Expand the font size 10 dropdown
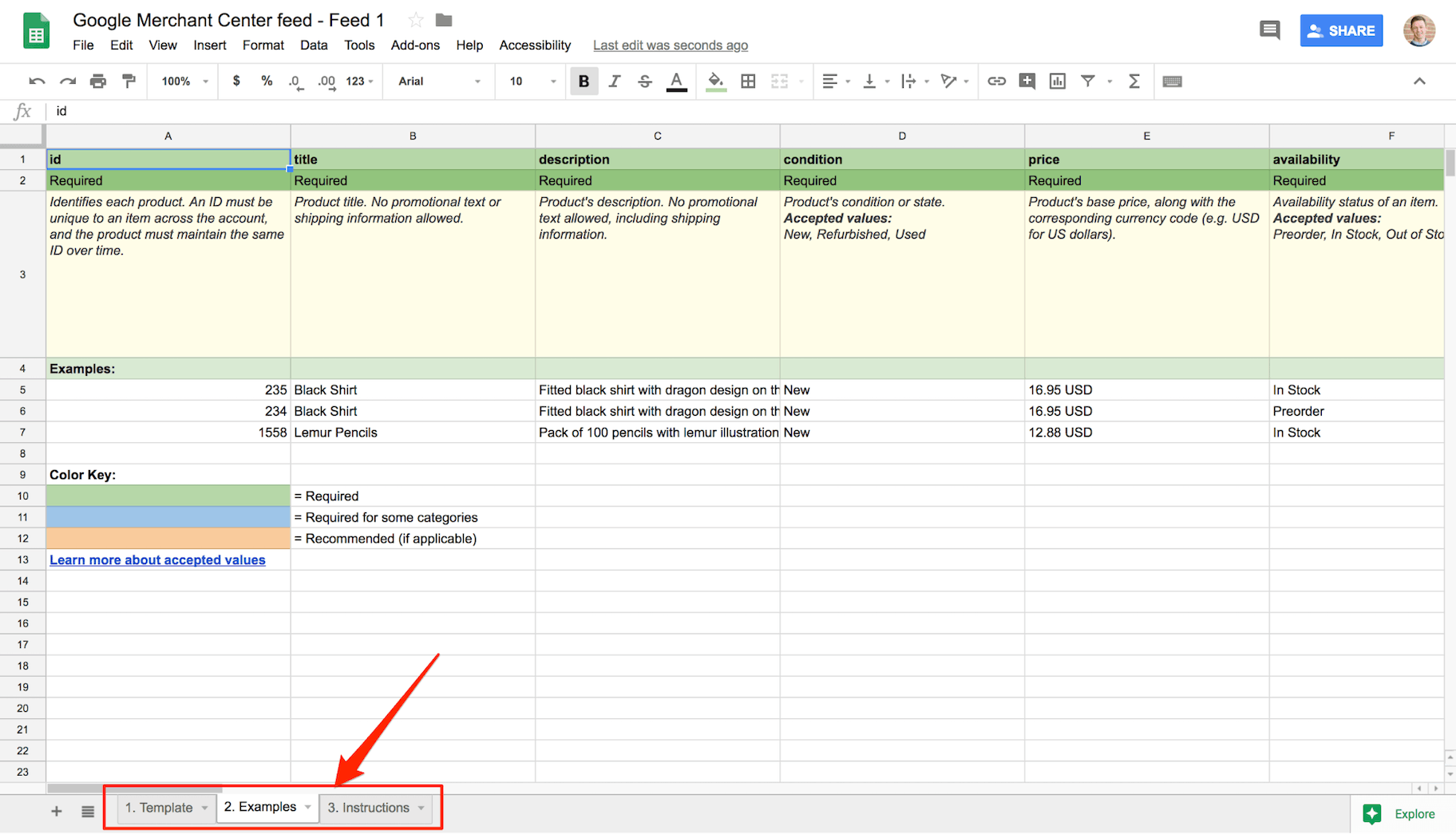The height and width of the screenshot is (834, 1456). [532, 81]
